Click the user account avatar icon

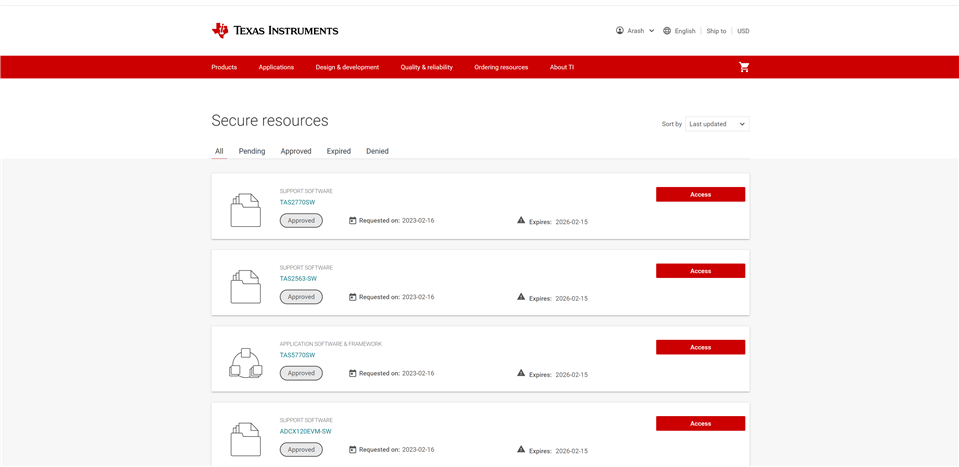[620, 31]
